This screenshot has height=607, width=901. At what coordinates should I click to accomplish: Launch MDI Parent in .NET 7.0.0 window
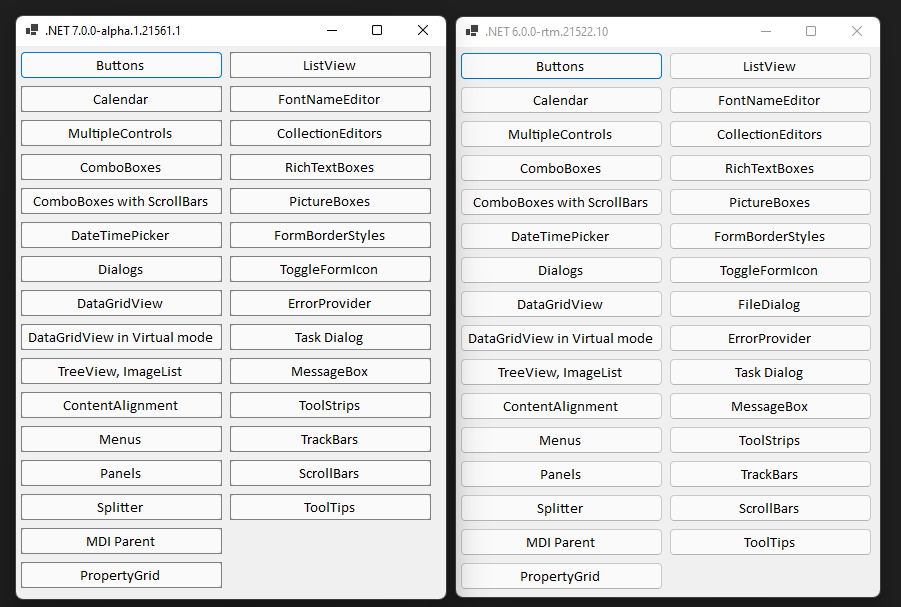[x=121, y=540]
